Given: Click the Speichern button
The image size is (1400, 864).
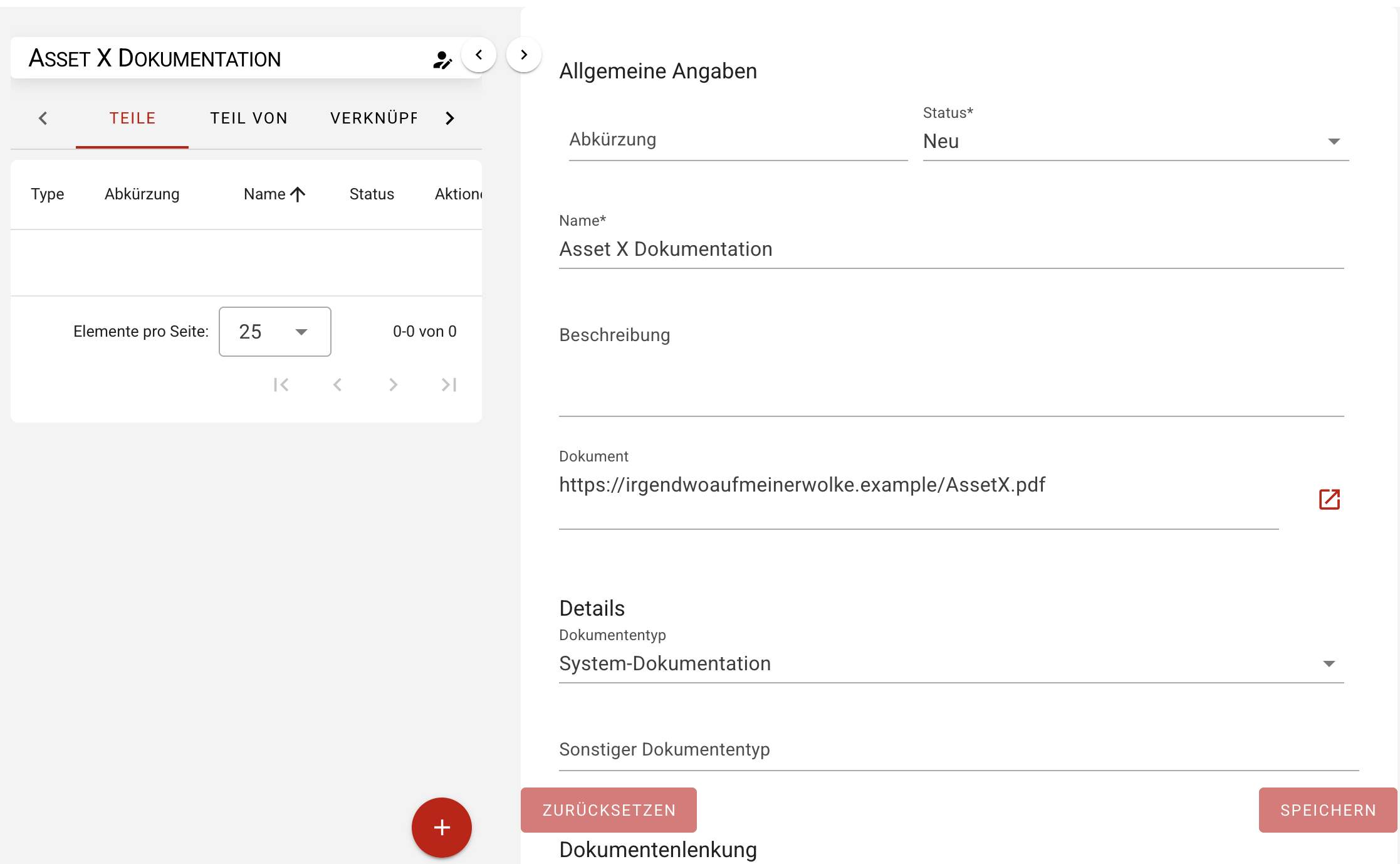Looking at the screenshot, I should click(x=1327, y=810).
